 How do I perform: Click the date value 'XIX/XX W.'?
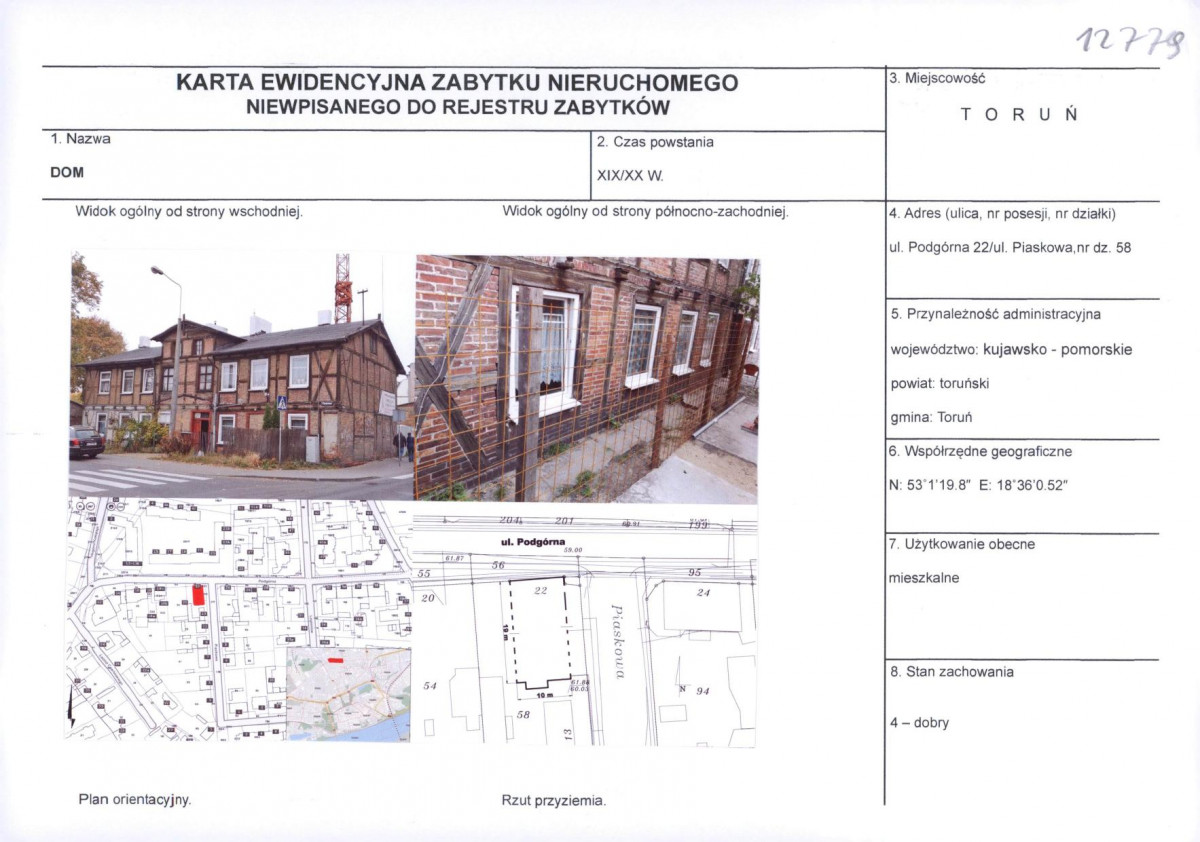[x=630, y=175]
